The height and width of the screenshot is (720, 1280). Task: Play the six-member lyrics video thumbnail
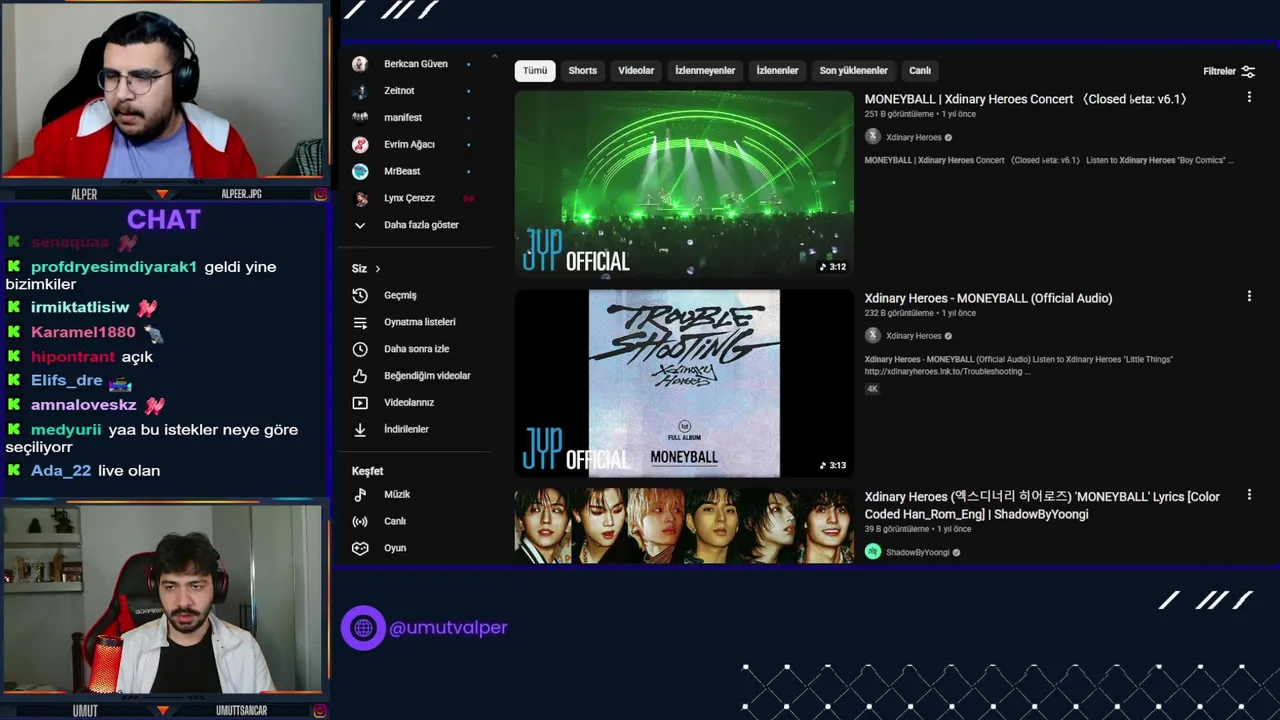pos(684,526)
